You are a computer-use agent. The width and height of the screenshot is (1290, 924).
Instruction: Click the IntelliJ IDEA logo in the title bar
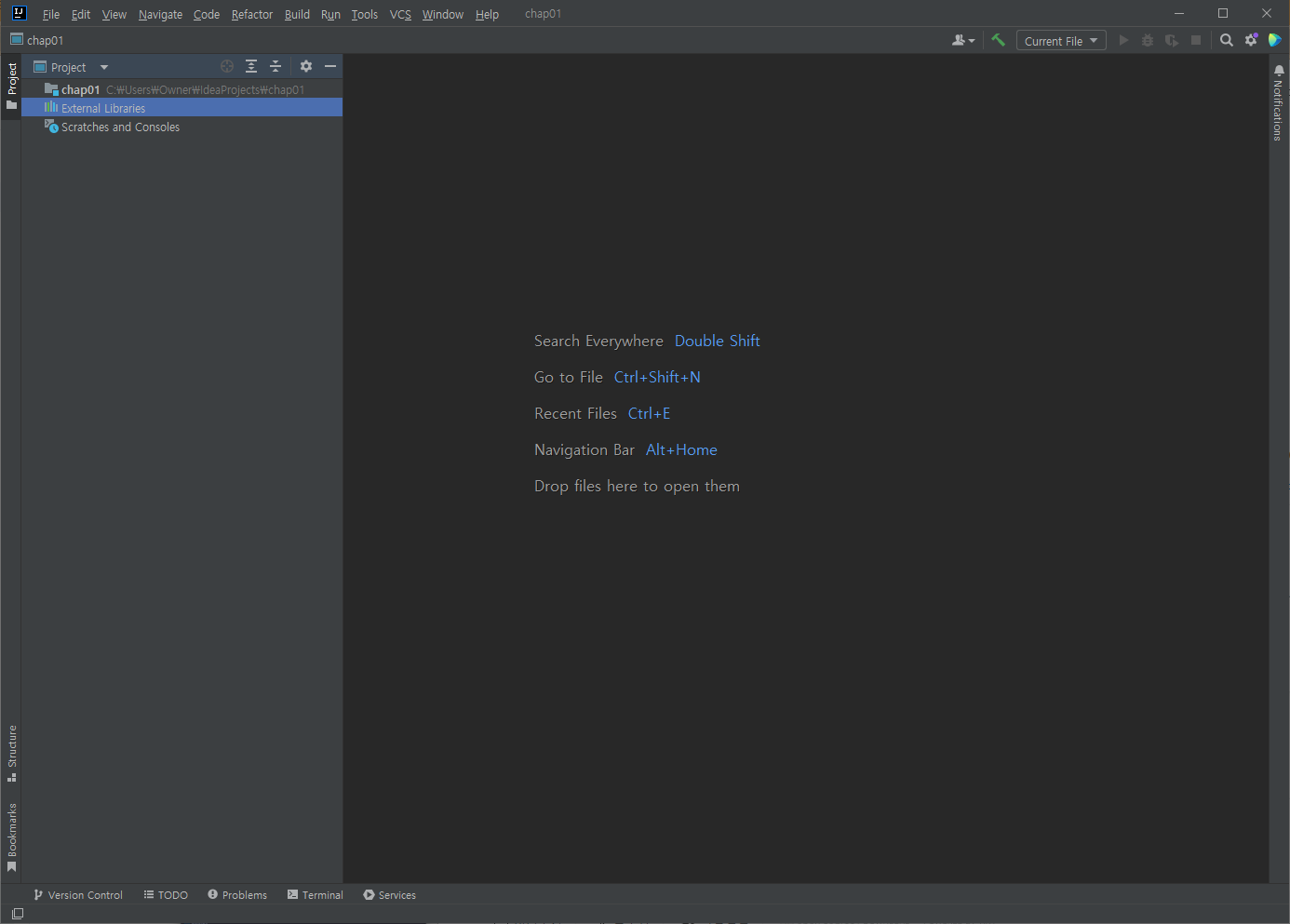click(19, 13)
